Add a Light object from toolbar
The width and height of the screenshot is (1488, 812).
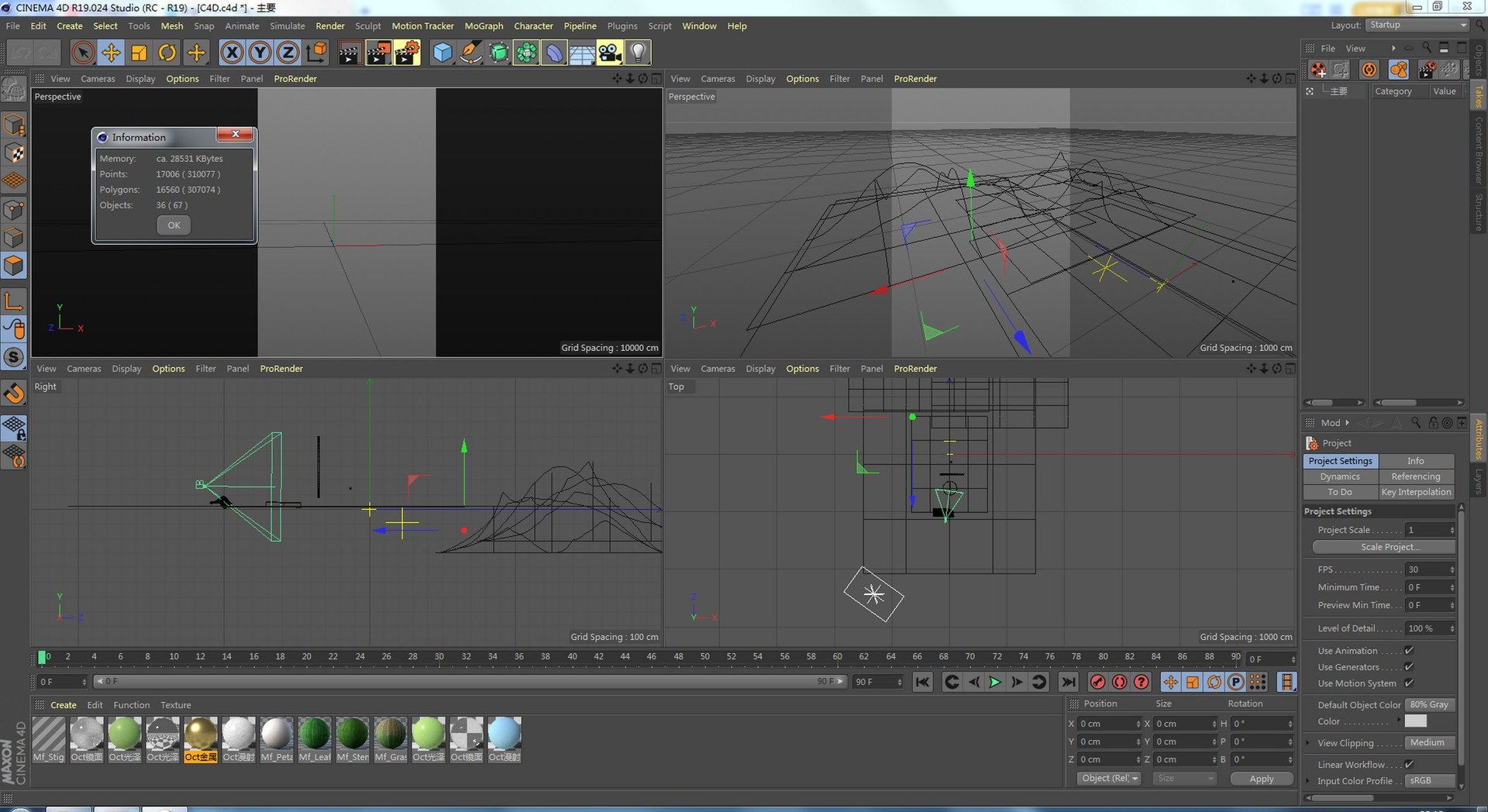pyautogui.click(x=638, y=53)
